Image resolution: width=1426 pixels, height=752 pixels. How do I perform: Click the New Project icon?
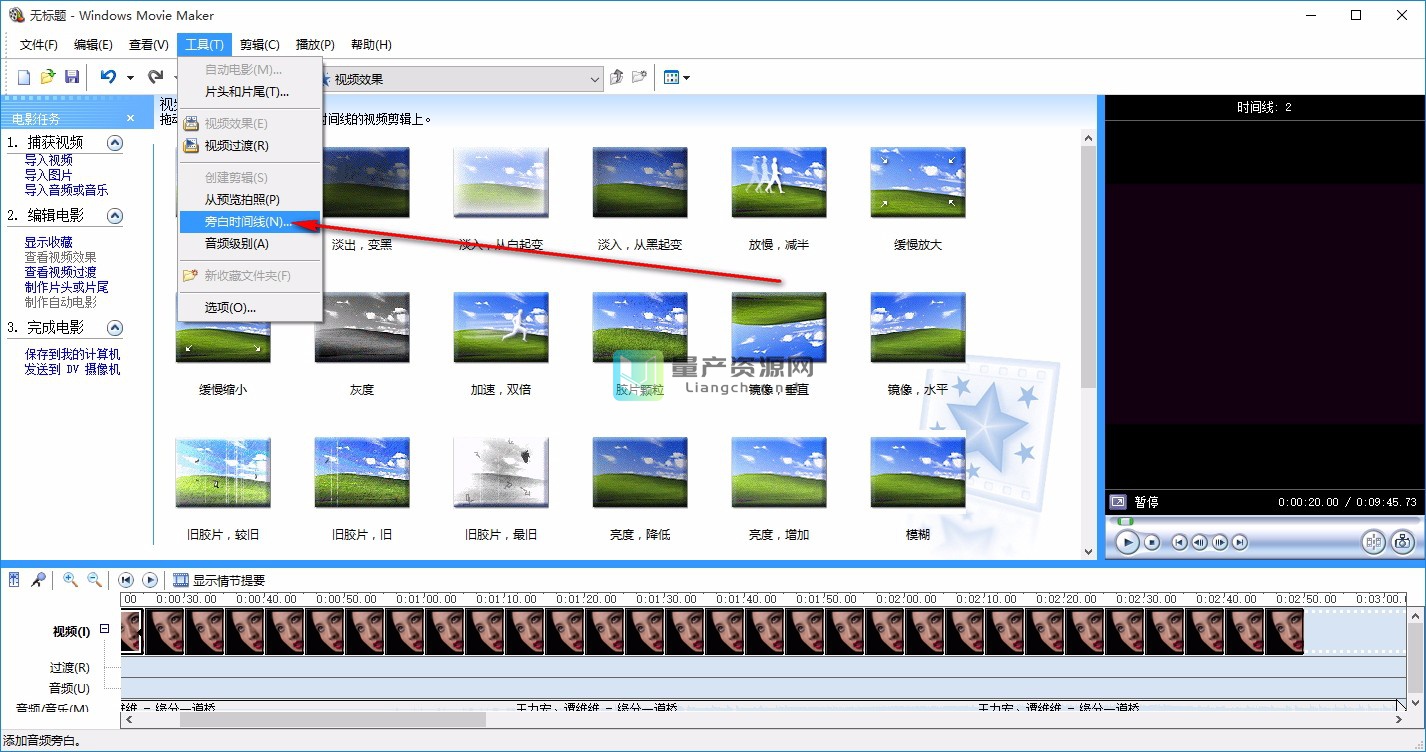[25, 77]
